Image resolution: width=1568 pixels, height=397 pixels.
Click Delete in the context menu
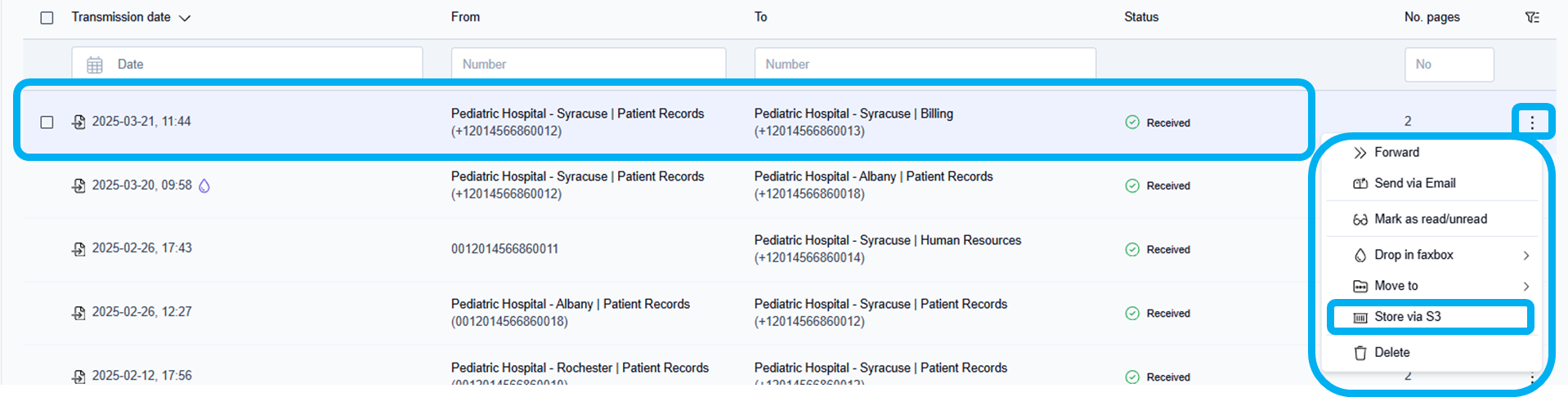click(1391, 353)
